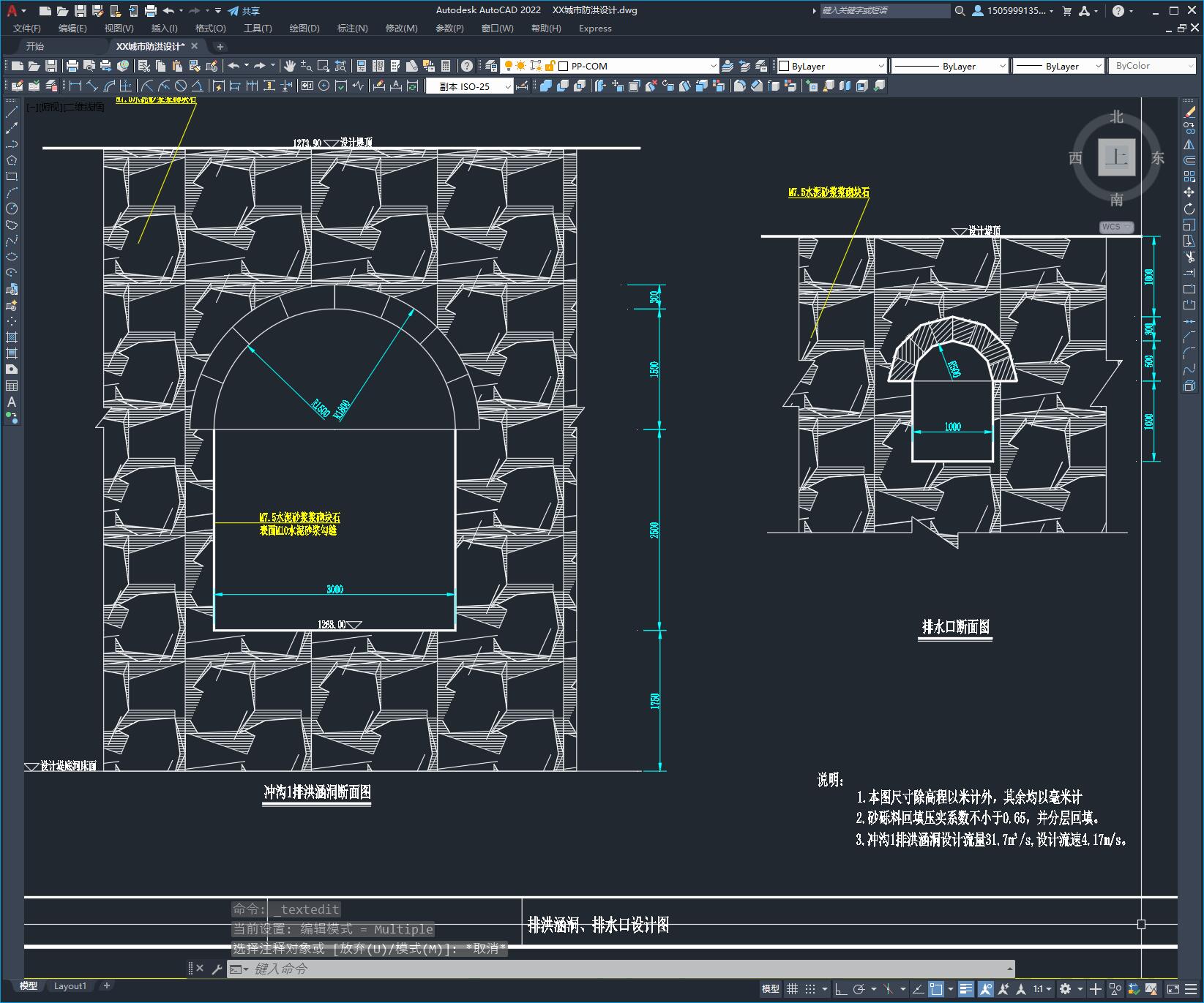The height and width of the screenshot is (1003, 1204).
Task: Click the Mirror tool in right toolbar
Action: [1189, 144]
